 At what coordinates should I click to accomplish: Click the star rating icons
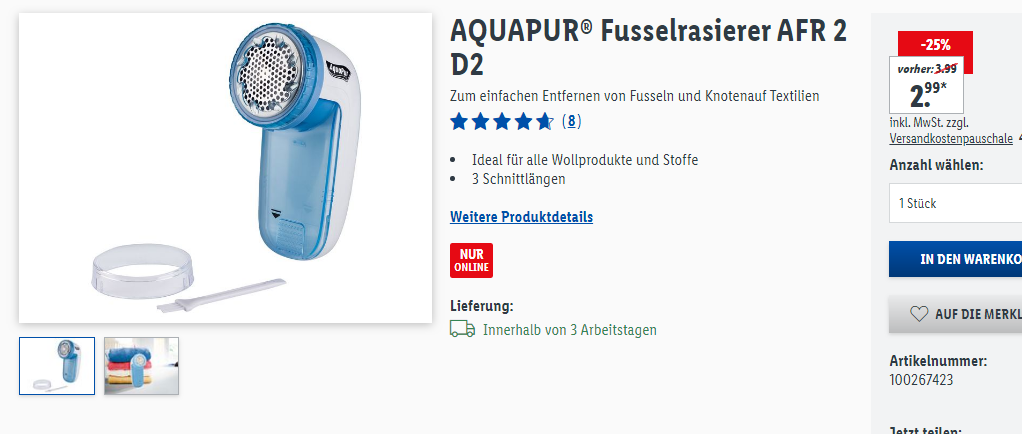click(x=501, y=121)
